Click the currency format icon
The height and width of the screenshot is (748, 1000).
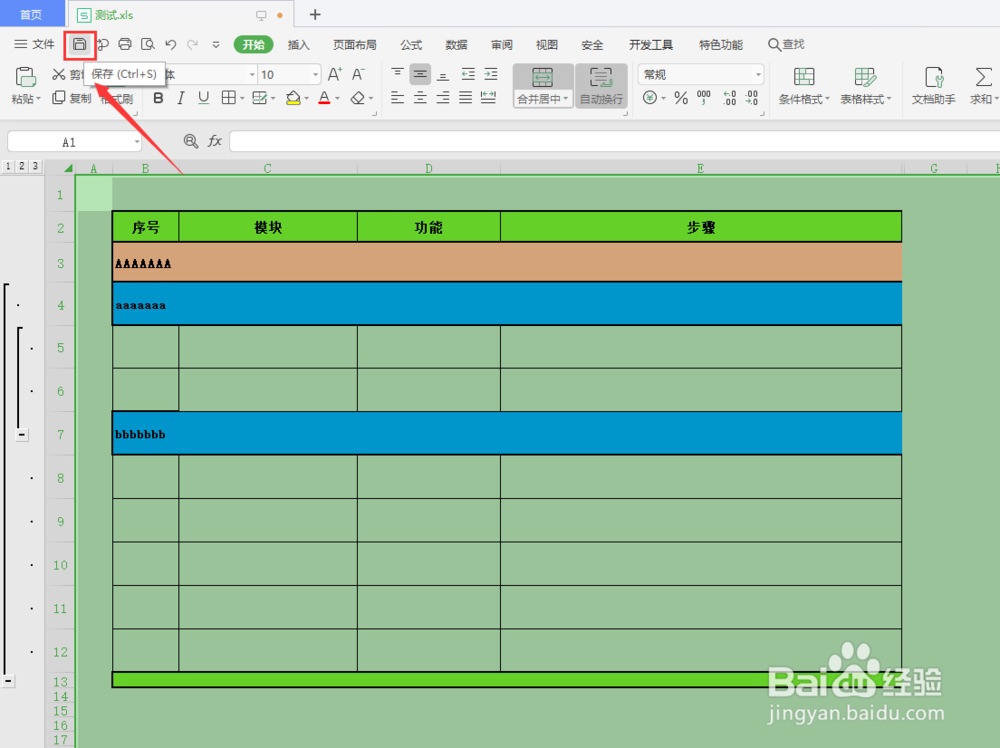click(650, 98)
